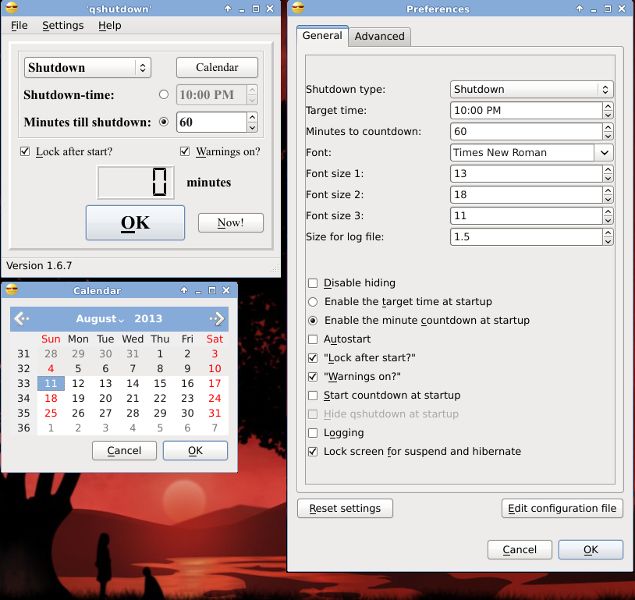Image resolution: width=635 pixels, height=600 pixels.
Task: Decrease Minutes till shutdown in qshutdown
Action: [252, 127]
